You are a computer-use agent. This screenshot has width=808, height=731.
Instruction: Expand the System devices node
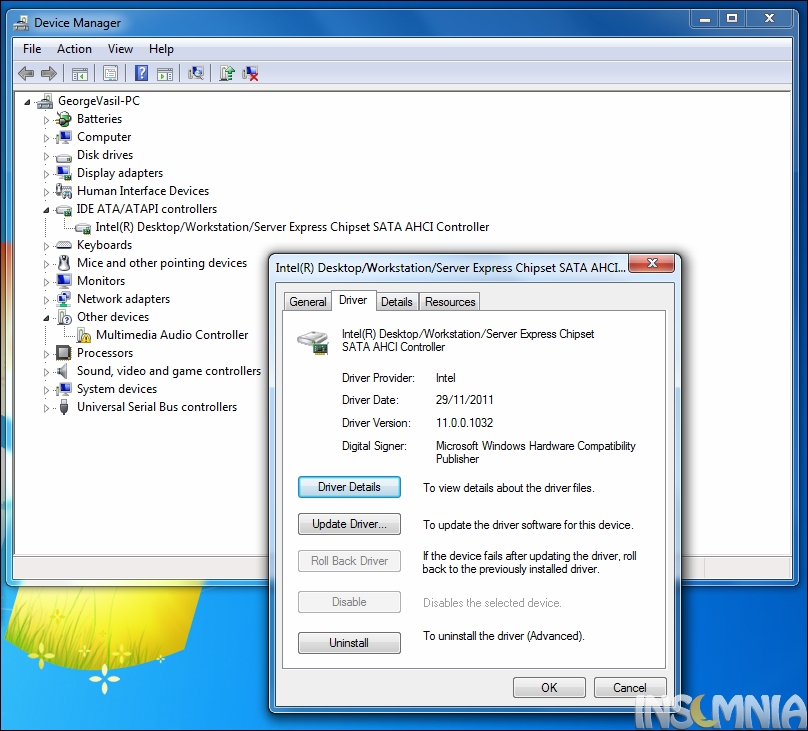coord(46,390)
